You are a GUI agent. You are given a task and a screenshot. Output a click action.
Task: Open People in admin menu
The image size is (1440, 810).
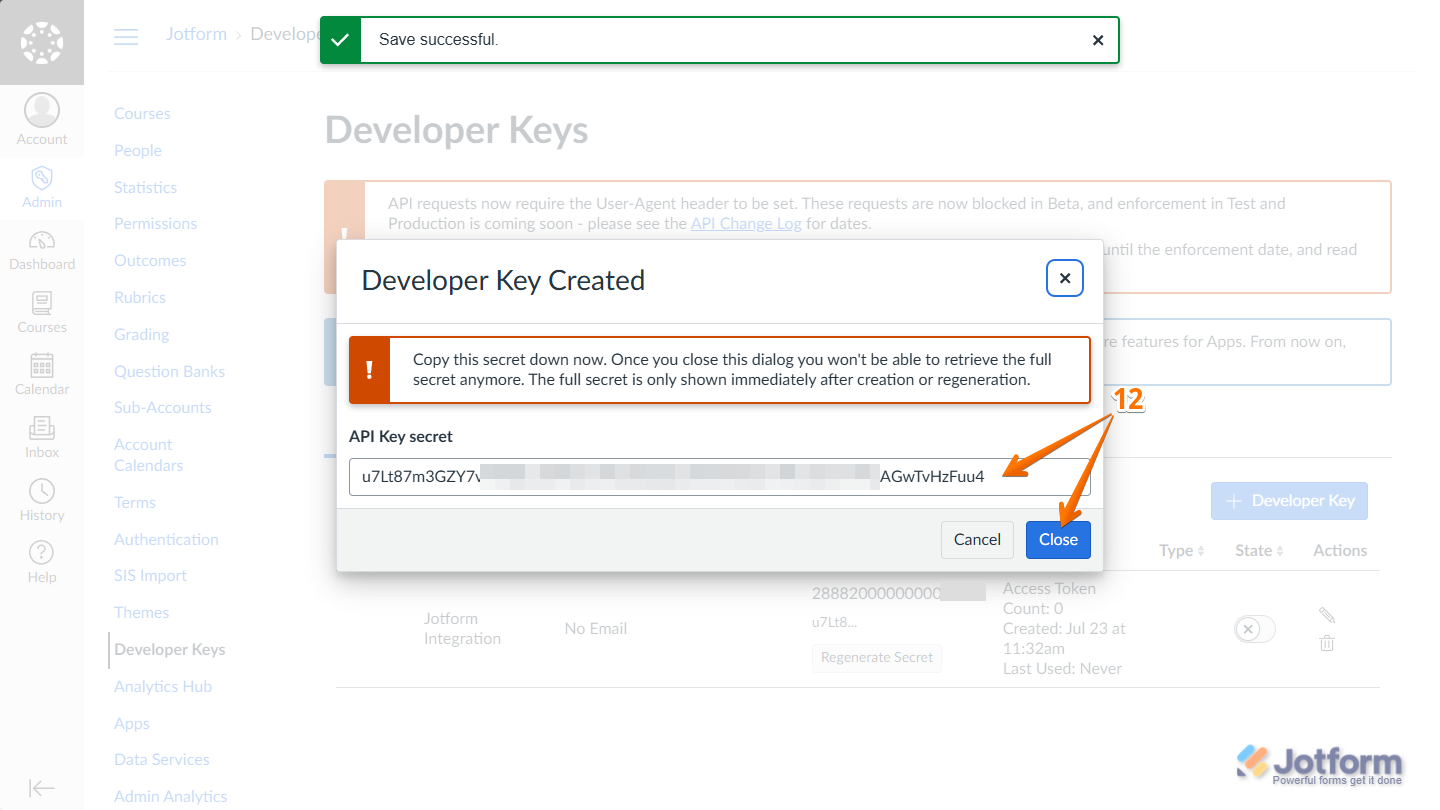pyautogui.click(x=138, y=150)
